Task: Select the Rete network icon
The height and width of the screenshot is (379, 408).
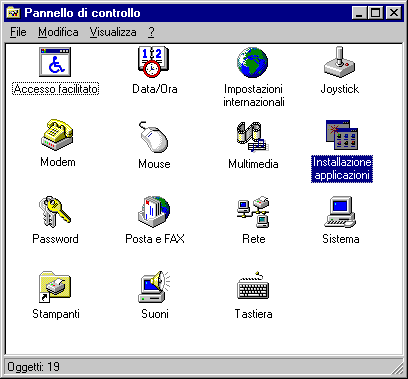Action: pos(253,212)
